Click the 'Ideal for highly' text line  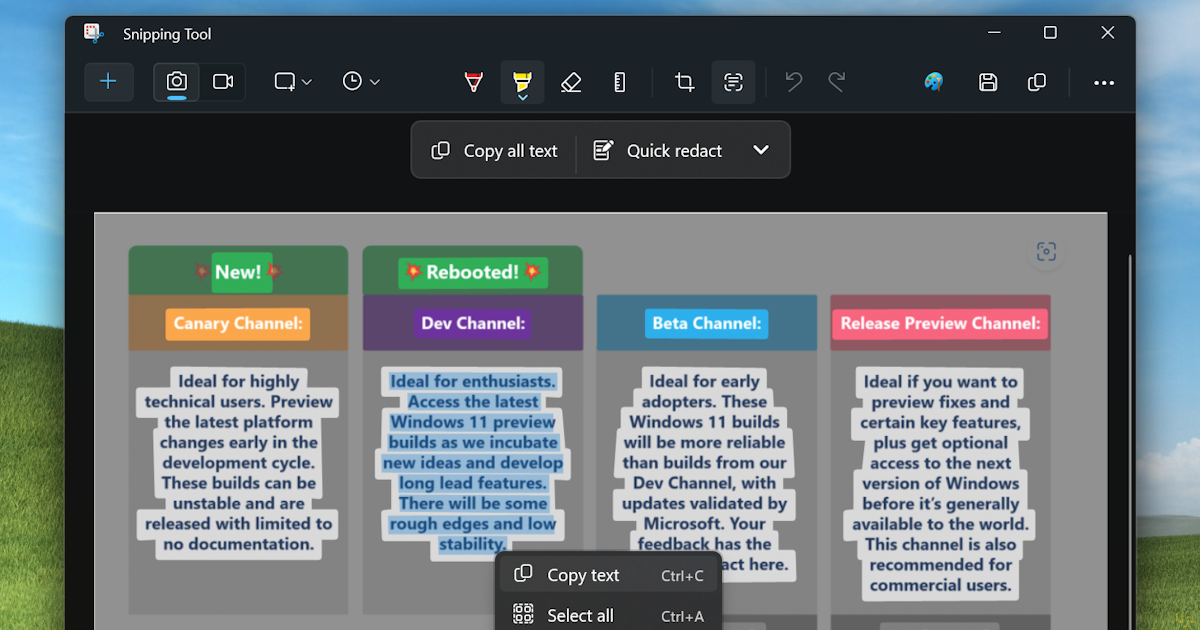coord(238,381)
